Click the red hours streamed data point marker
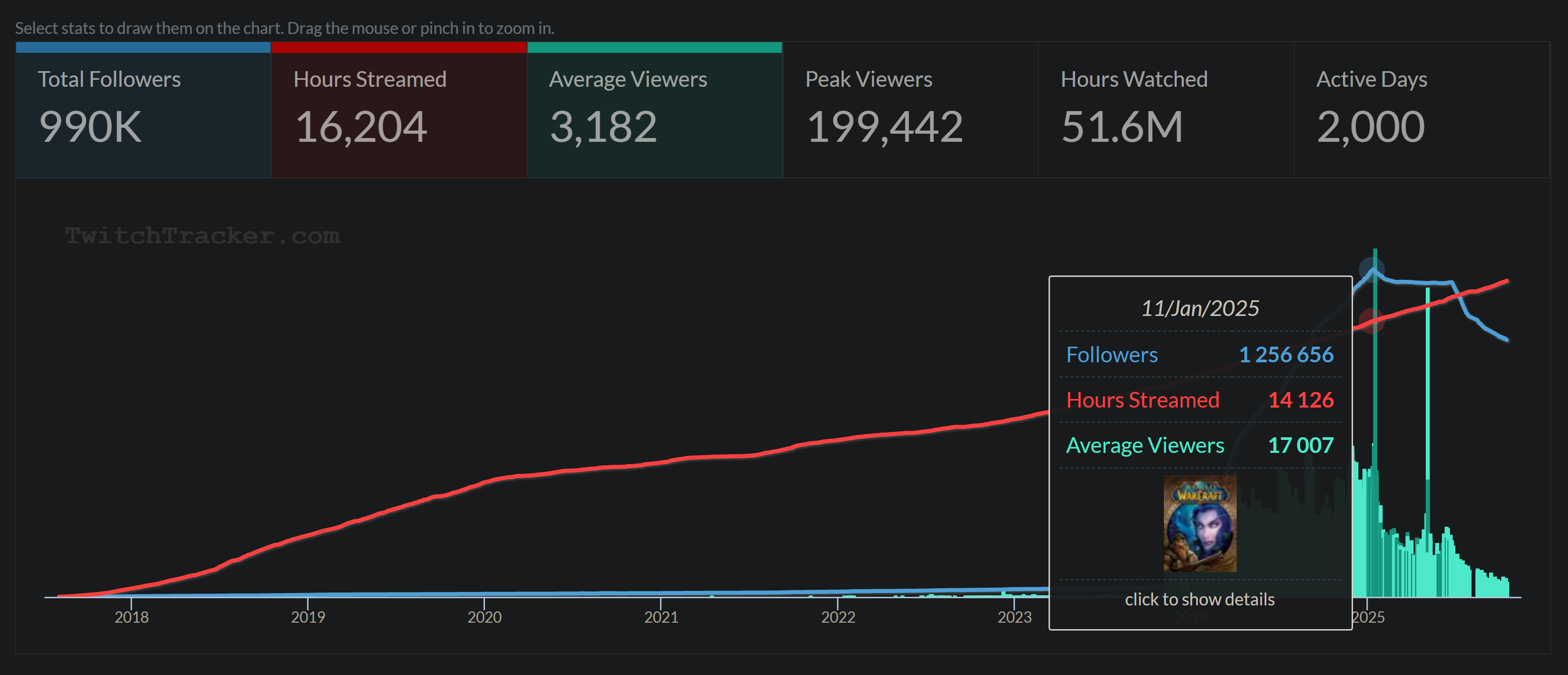This screenshot has height=675, width=1568. pyautogui.click(x=1371, y=321)
